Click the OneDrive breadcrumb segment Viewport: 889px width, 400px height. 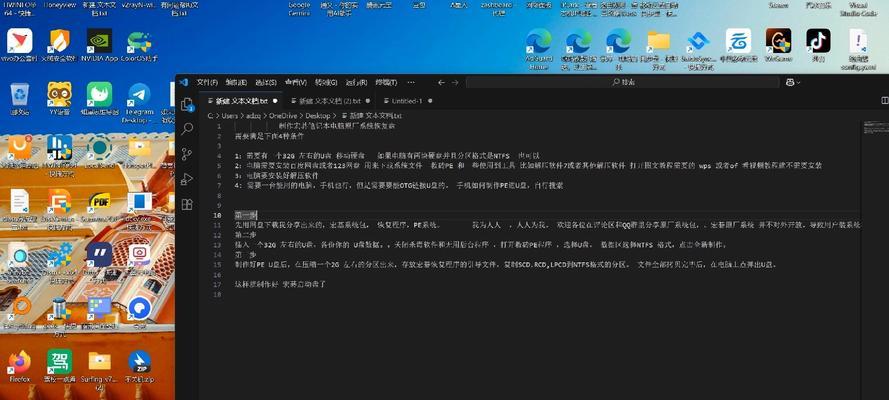(x=283, y=116)
